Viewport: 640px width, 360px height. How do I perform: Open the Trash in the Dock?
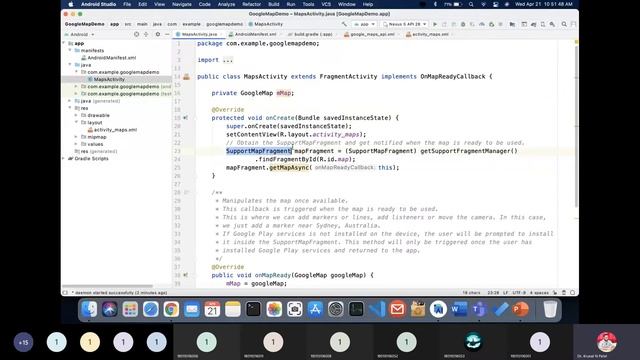pyautogui.click(x=550, y=309)
